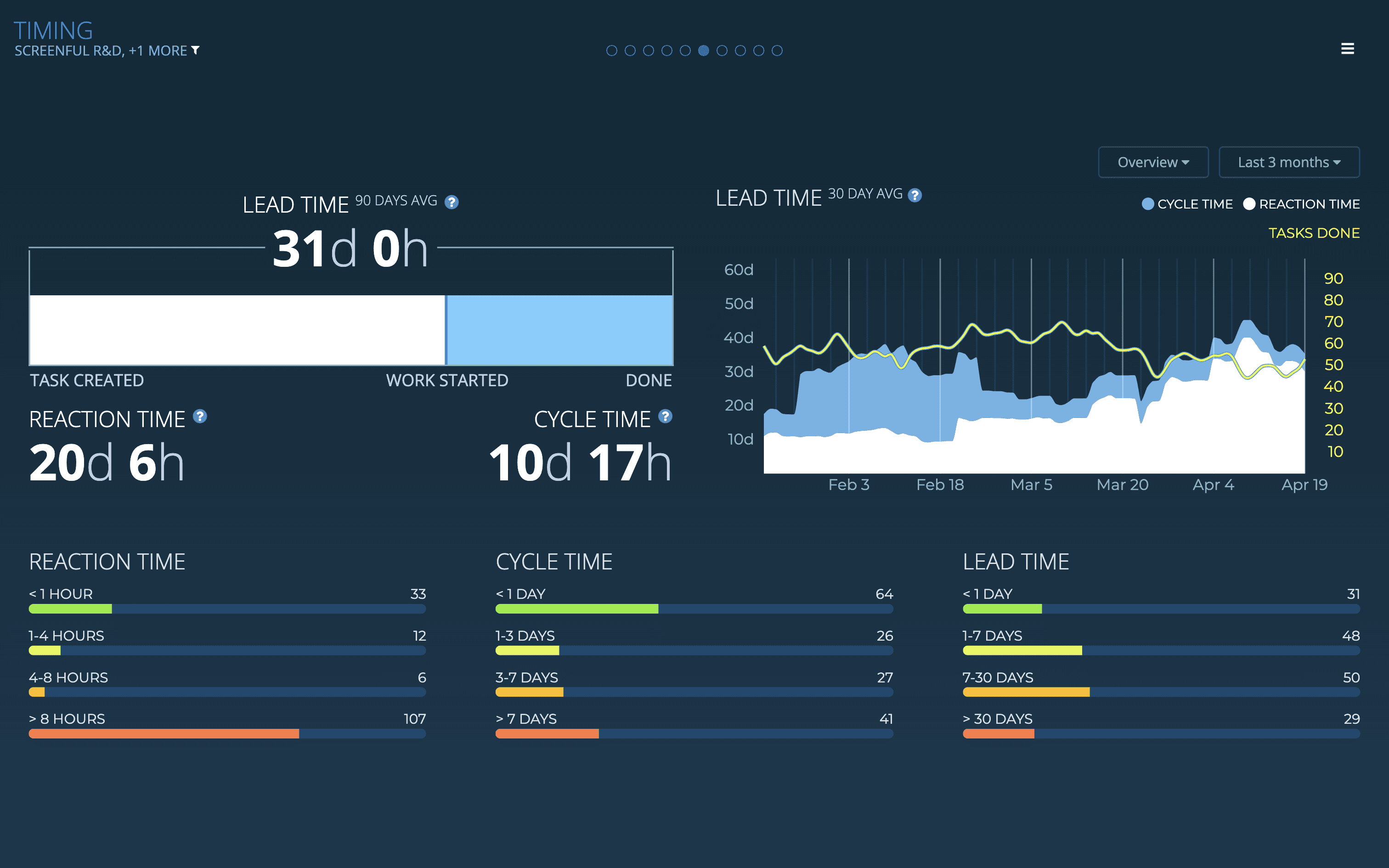Click the Mar 5 chart axis label

coord(1032,485)
